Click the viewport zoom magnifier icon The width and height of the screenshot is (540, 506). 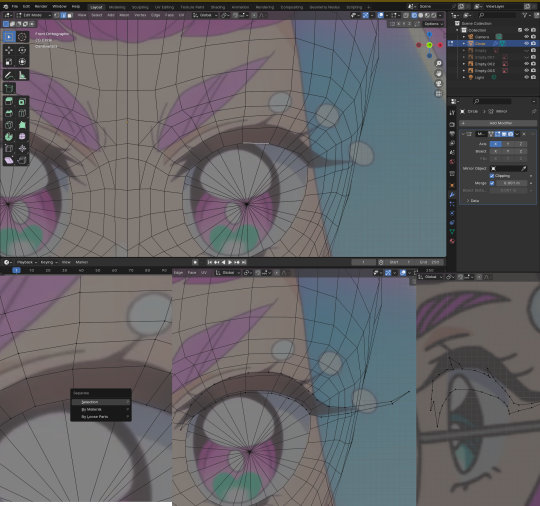(438, 64)
